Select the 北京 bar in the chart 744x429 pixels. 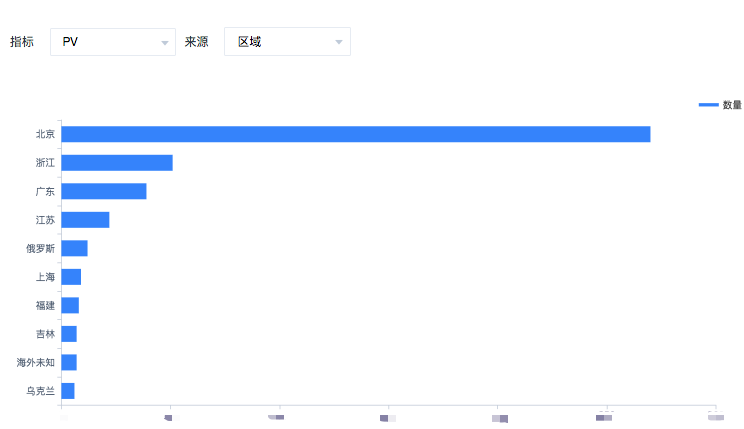point(355,134)
